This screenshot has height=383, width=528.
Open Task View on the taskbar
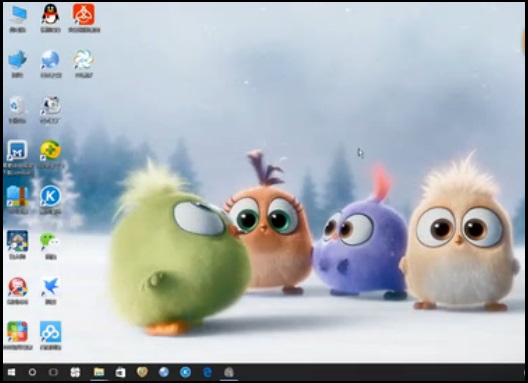click(53, 372)
